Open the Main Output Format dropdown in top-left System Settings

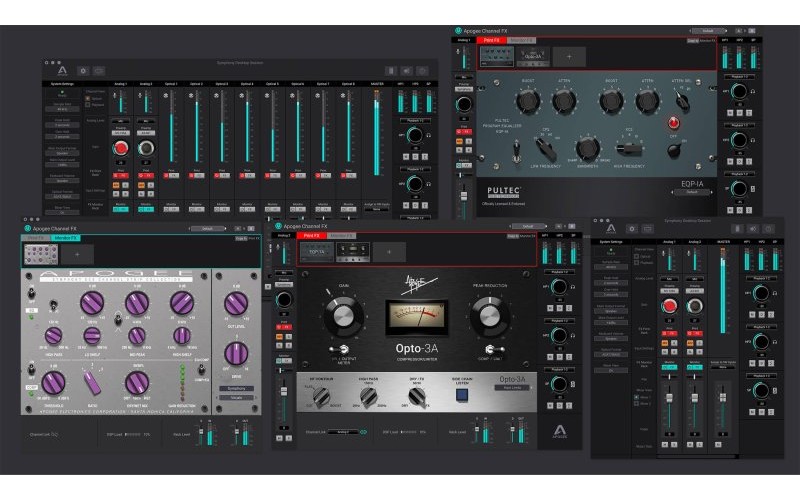pos(62,153)
